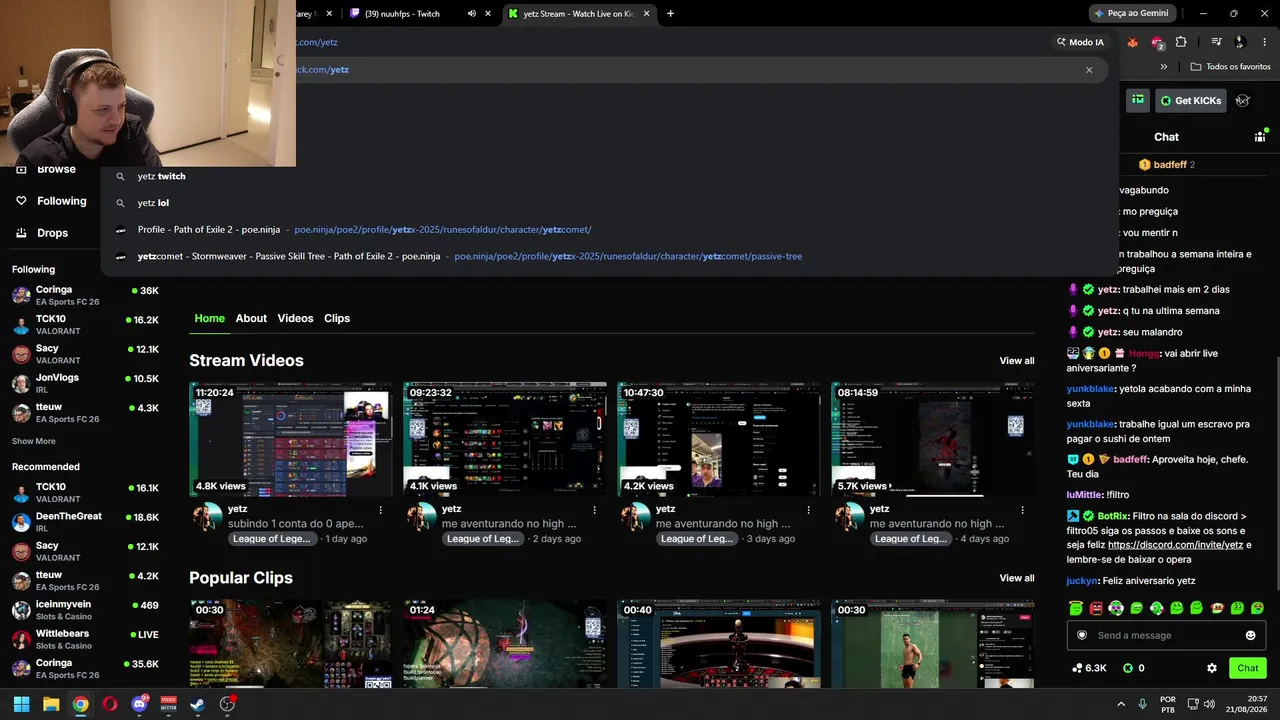Open the emoji picker in chat input
Viewport: 1280px width, 720px height.
[1250, 635]
